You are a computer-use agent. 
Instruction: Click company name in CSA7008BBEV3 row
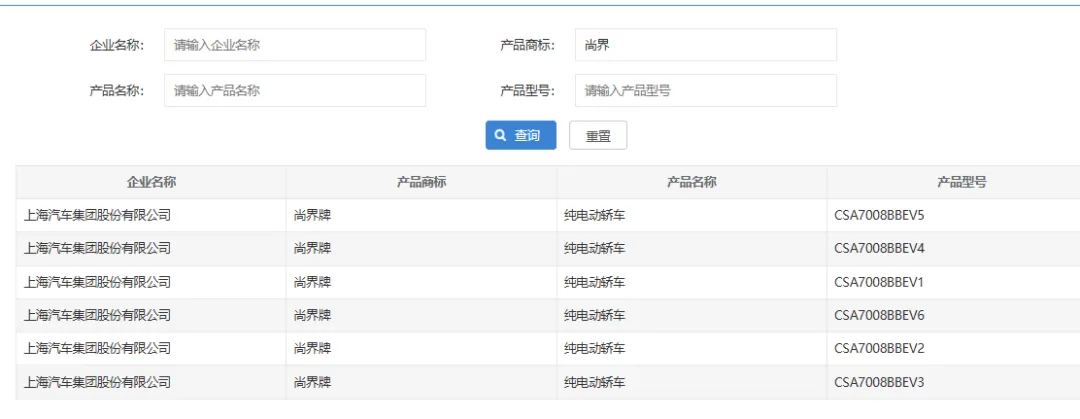[97, 382]
